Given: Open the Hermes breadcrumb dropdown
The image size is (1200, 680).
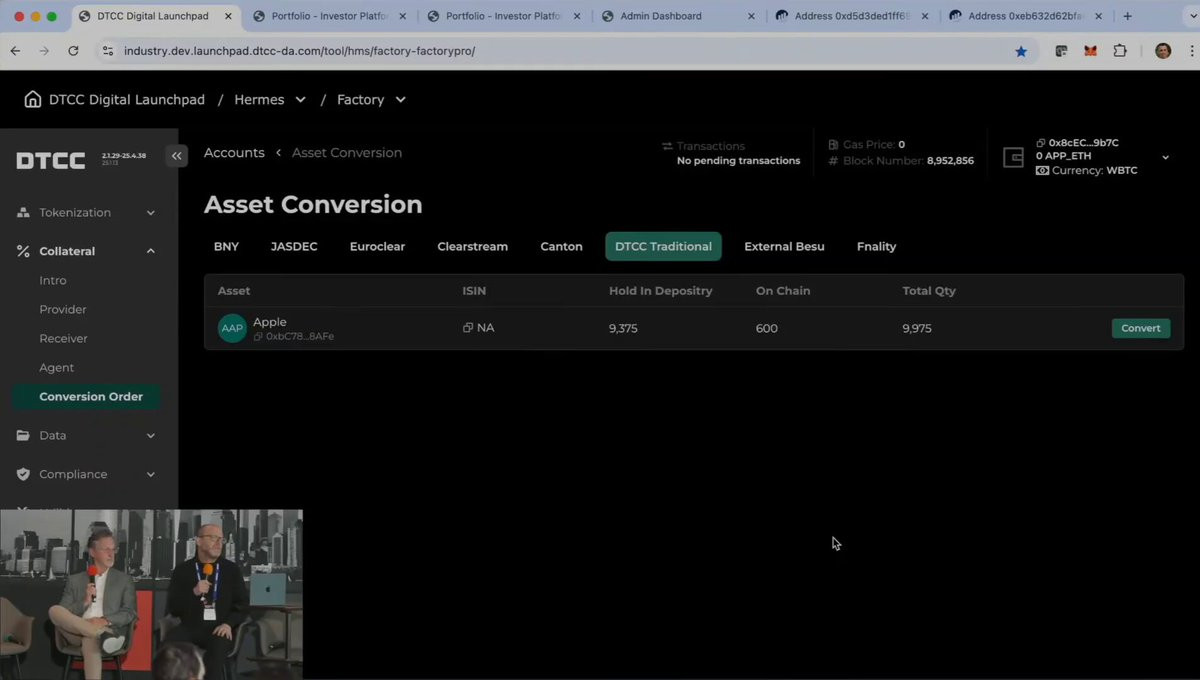Looking at the screenshot, I should [x=300, y=100].
